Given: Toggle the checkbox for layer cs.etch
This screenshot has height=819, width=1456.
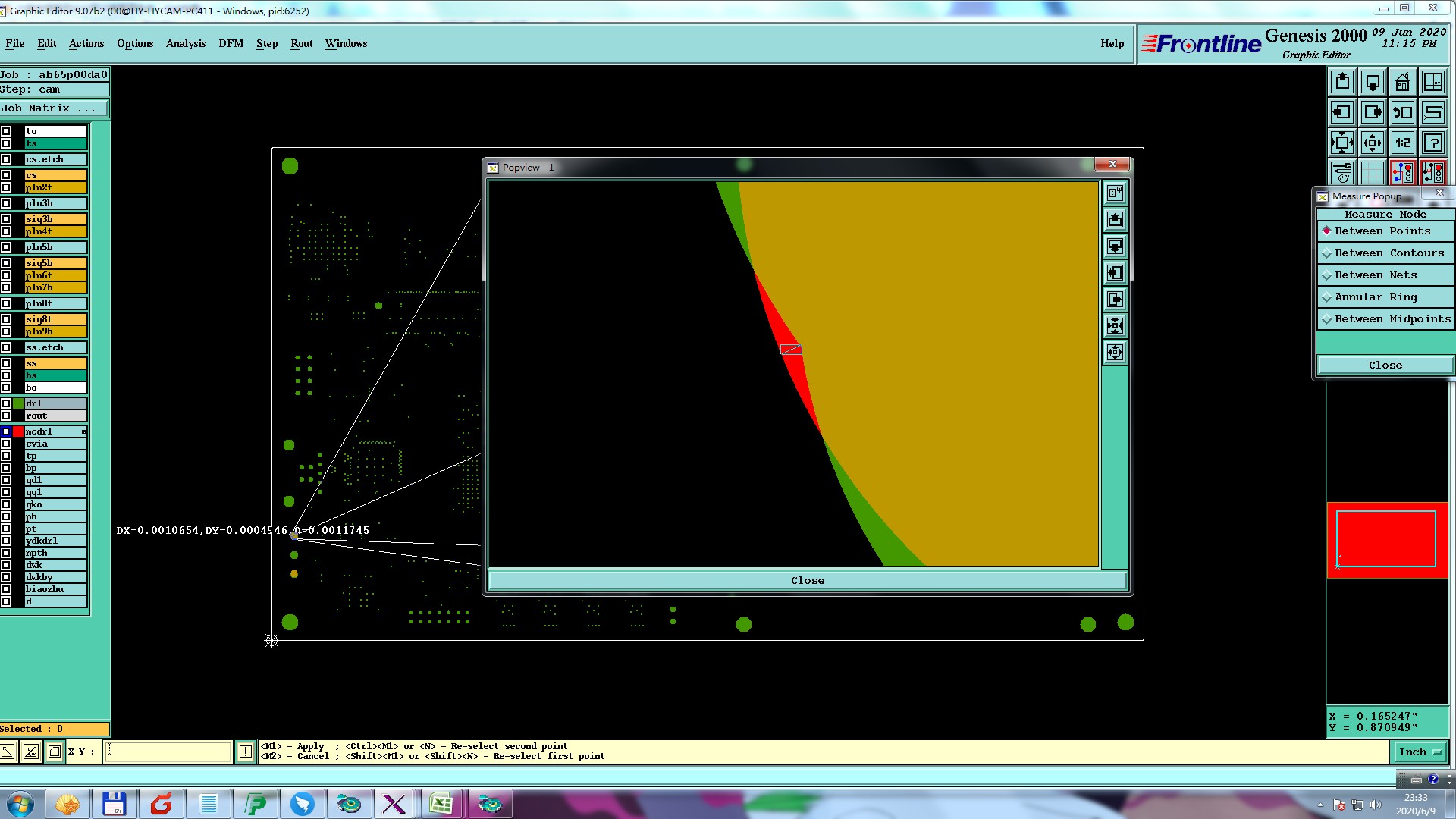Looking at the screenshot, I should point(6,159).
